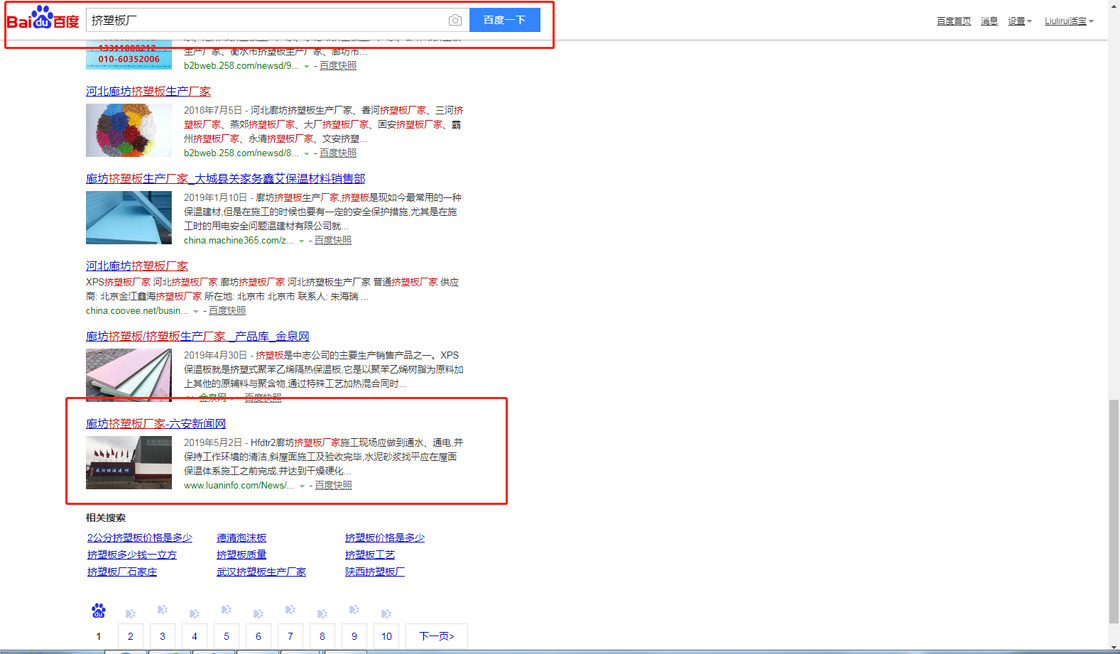Expand arrow next to china.coovee.net URL
The image size is (1120, 654).
[x=196, y=311]
